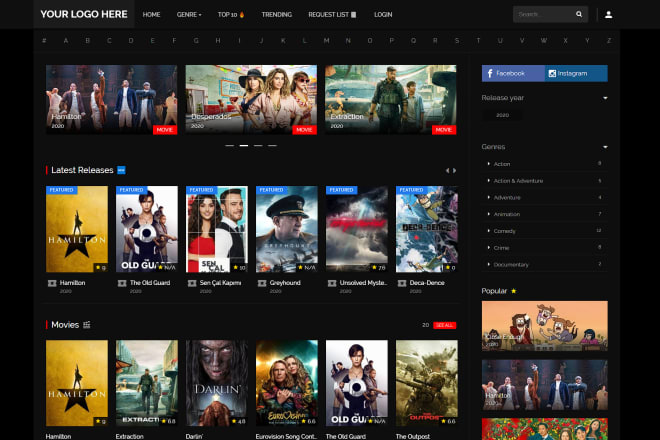660x440 pixels.
Task: Filter titles by letter M
Action: 326,40
